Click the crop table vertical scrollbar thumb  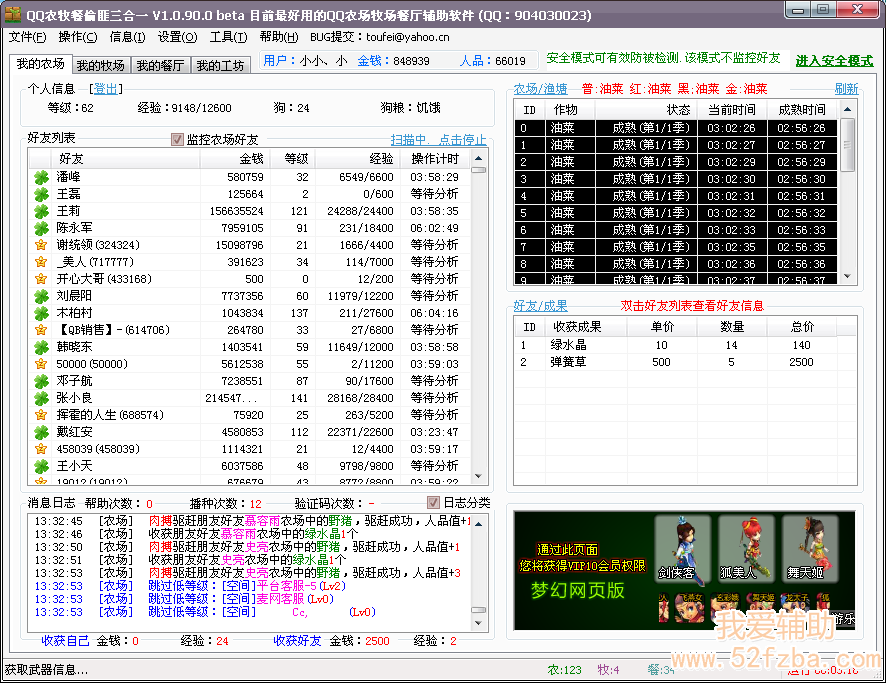click(x=847, y=144)
